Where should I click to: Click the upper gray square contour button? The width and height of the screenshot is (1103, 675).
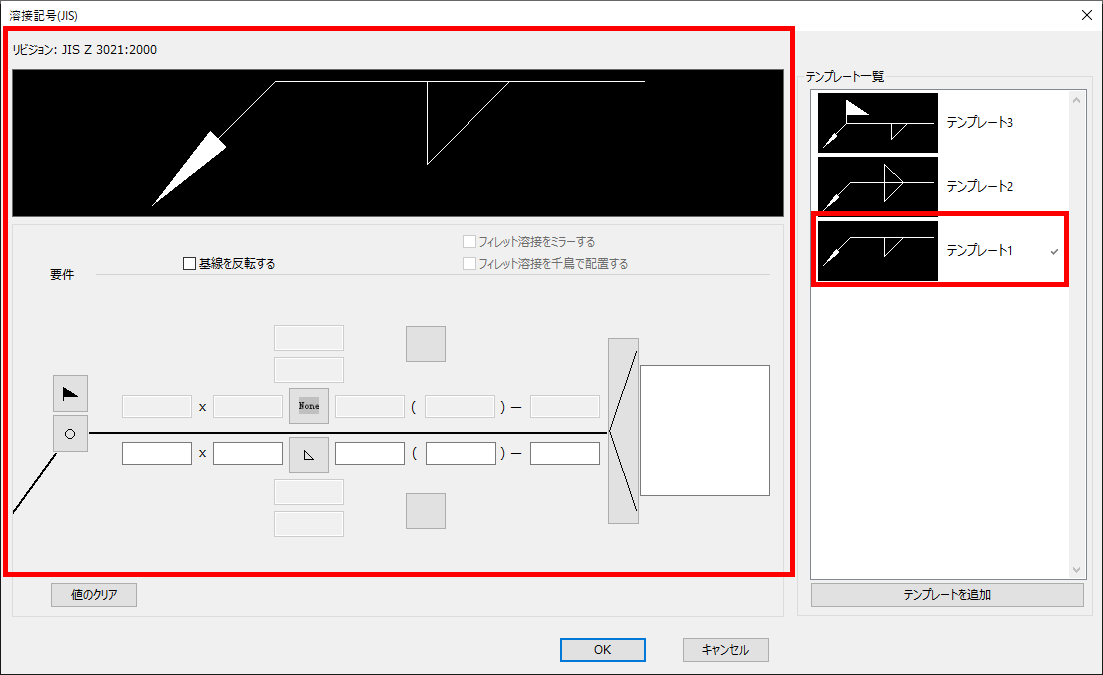[425, 343]
